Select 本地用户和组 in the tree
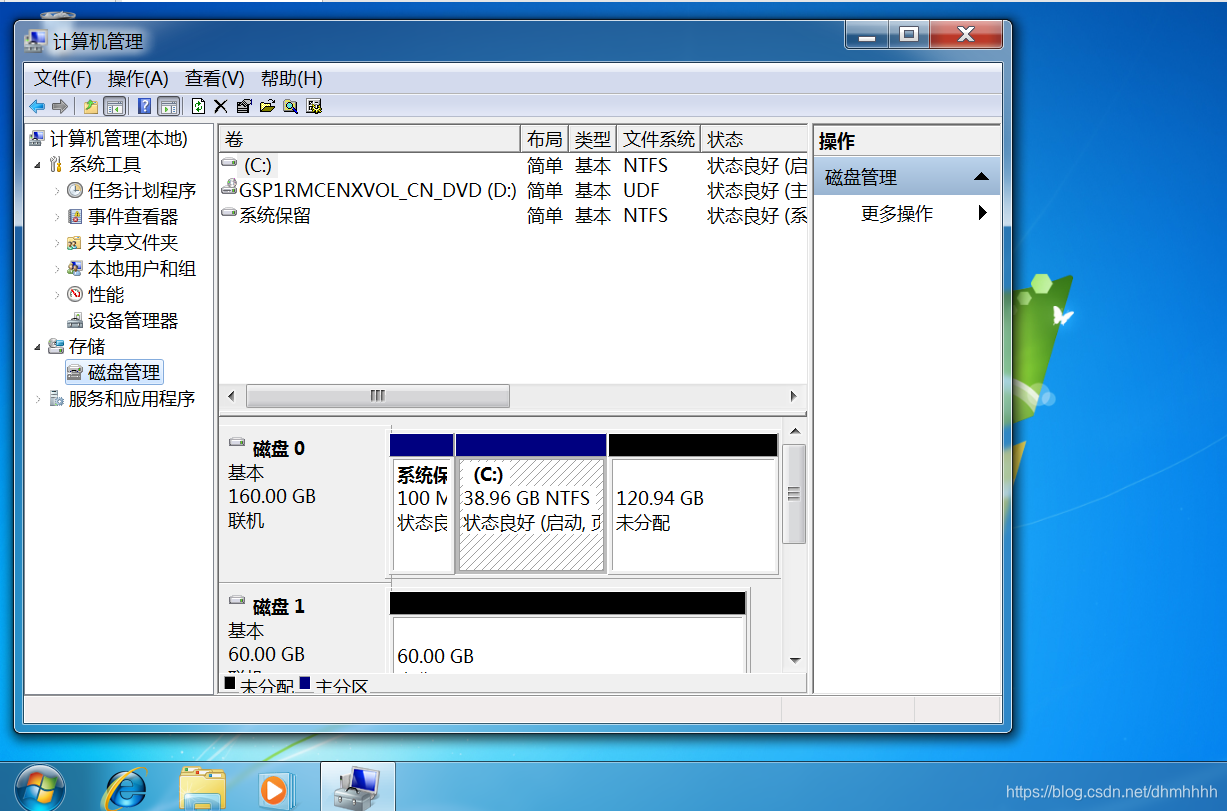1227x811 pixels. tap(141, 269)
